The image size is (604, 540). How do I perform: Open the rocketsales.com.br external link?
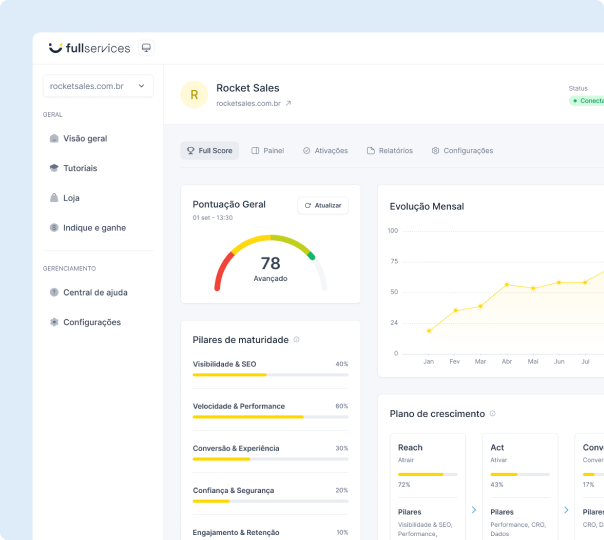pos(288,103)
